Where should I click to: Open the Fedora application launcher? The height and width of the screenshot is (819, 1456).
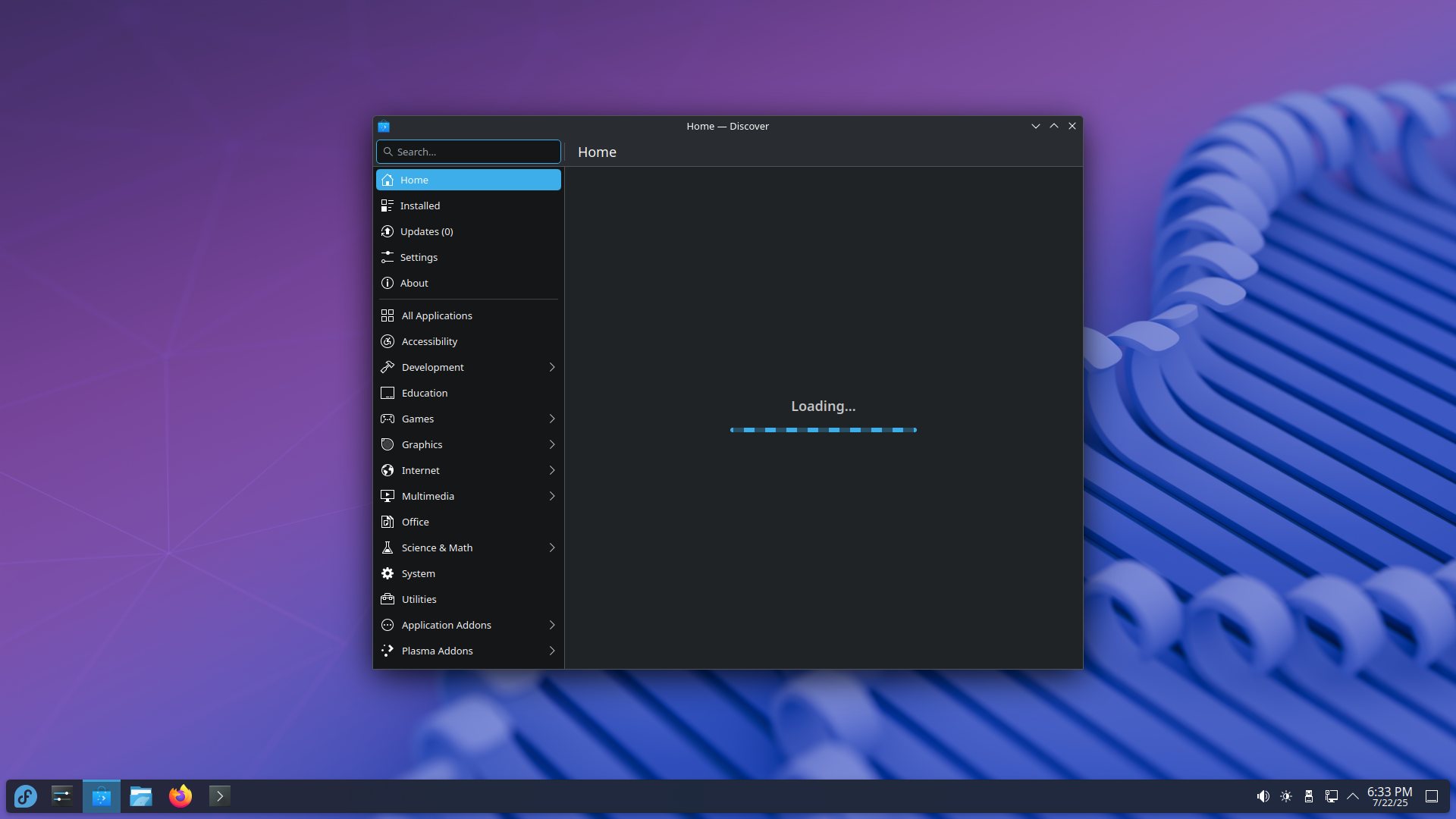(26, 796)
